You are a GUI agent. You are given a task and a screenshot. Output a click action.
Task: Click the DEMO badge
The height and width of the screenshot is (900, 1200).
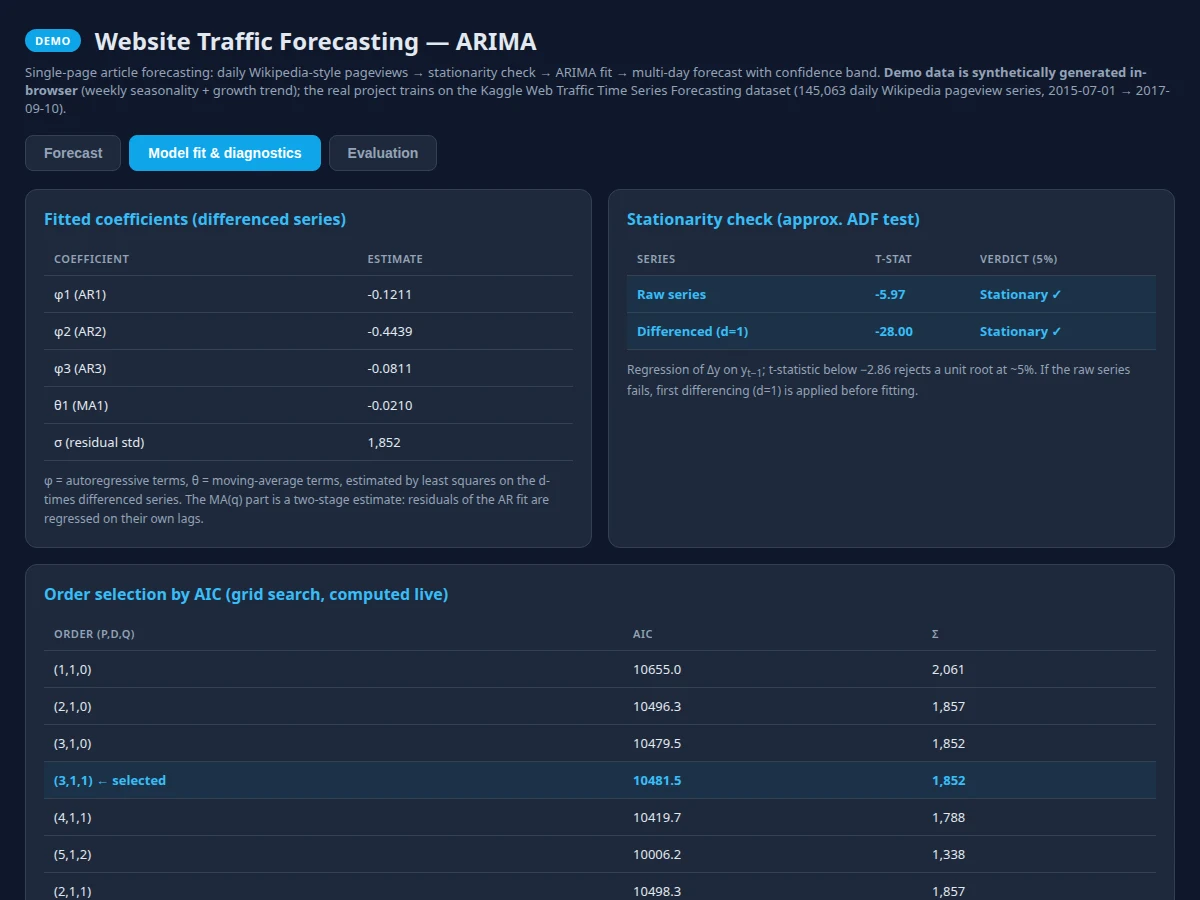53,41
